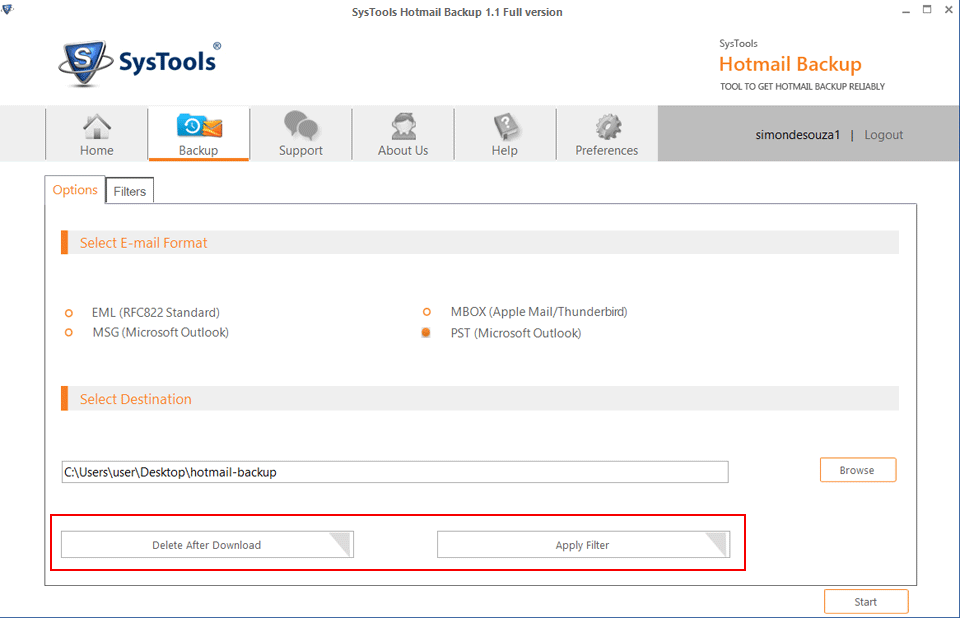Click the SysTools shield logo
The height and width of the screenshot is (618, 960).
click(x=85, y=62)
